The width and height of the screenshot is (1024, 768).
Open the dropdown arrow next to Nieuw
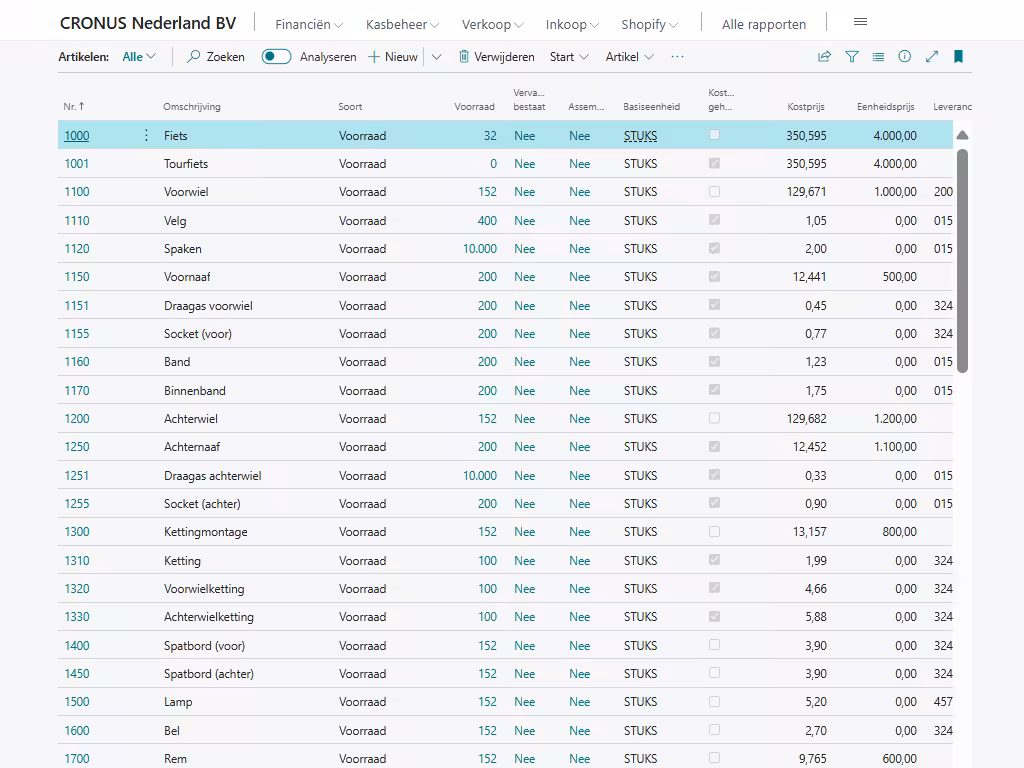436,57
